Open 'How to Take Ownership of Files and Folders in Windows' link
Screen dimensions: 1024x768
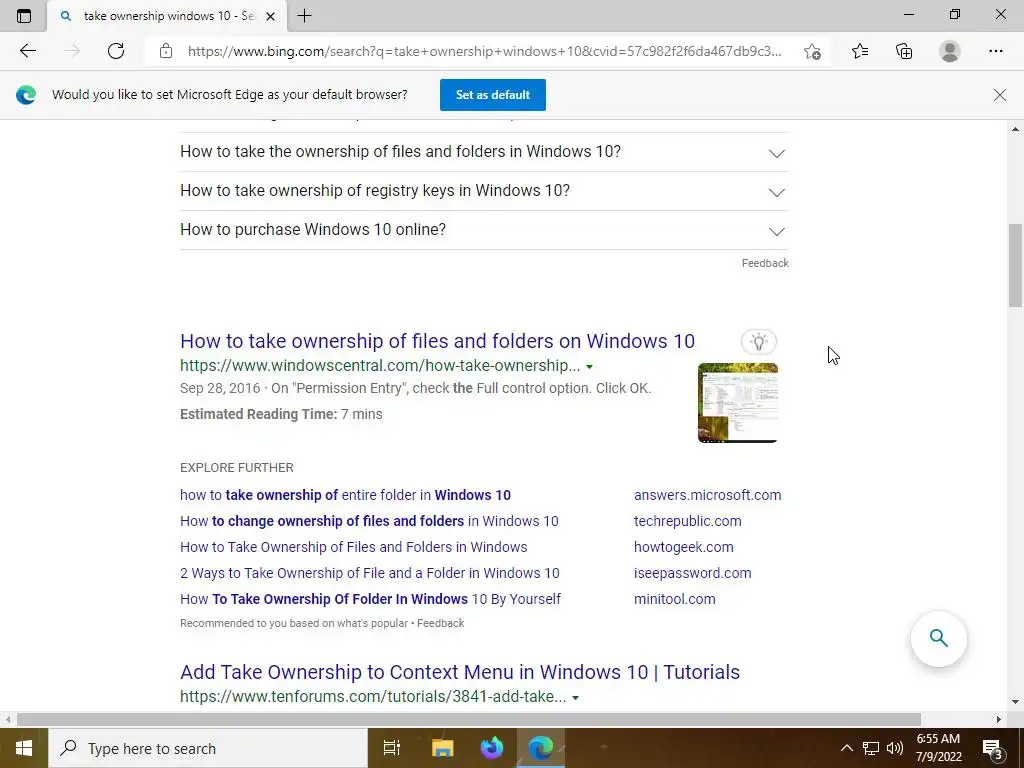click(353, 547)
